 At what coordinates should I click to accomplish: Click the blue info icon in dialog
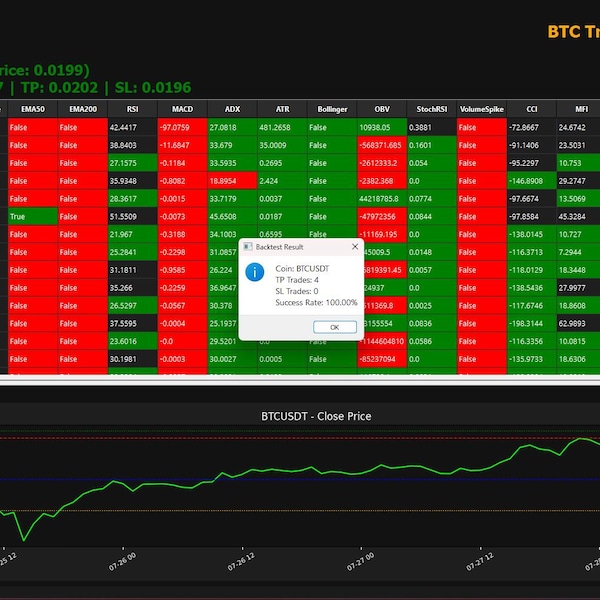[254, 272]
